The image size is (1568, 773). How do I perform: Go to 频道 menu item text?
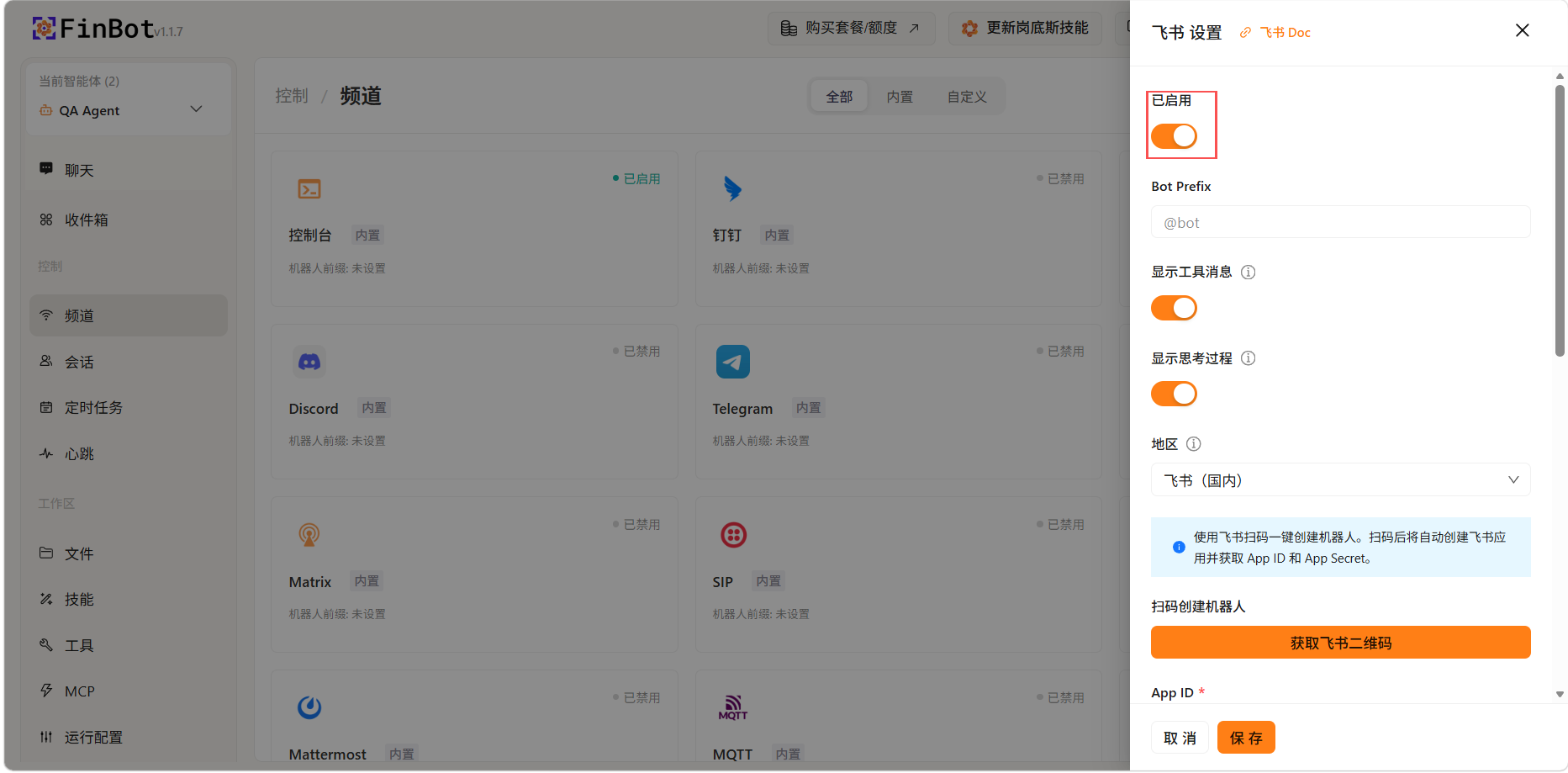pos(79,315)
